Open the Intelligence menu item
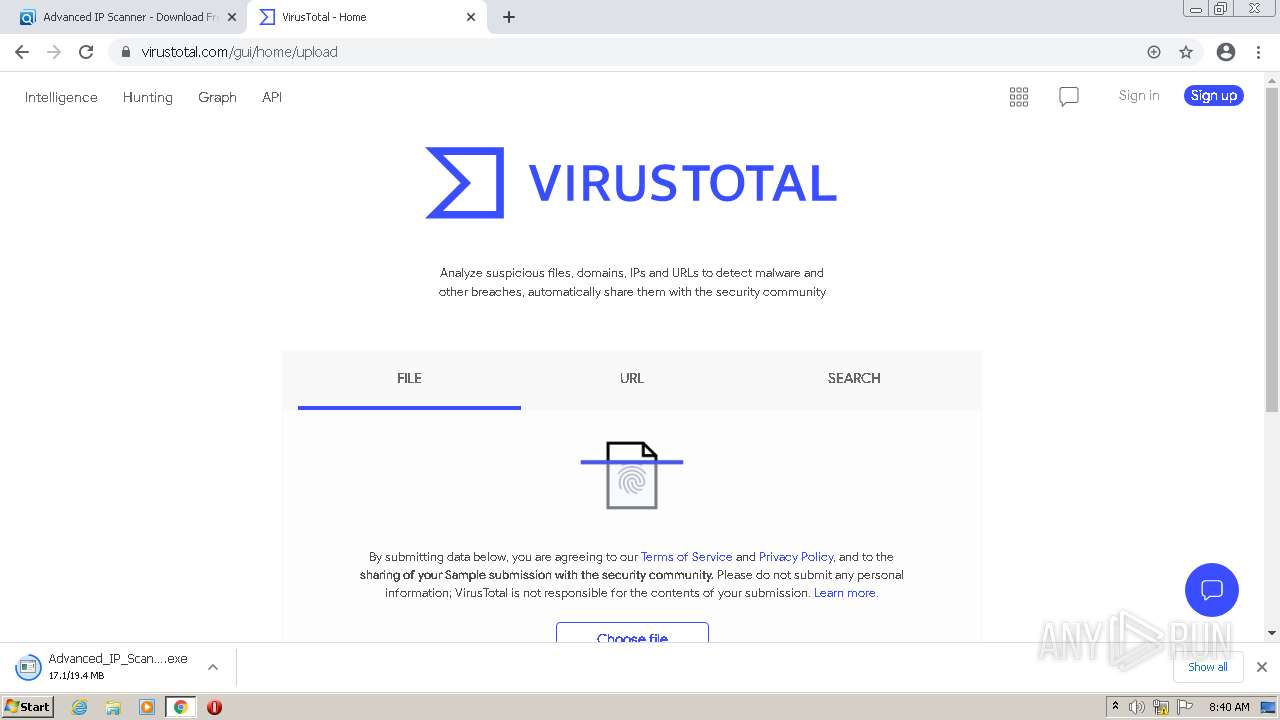 tap(61, 97)
